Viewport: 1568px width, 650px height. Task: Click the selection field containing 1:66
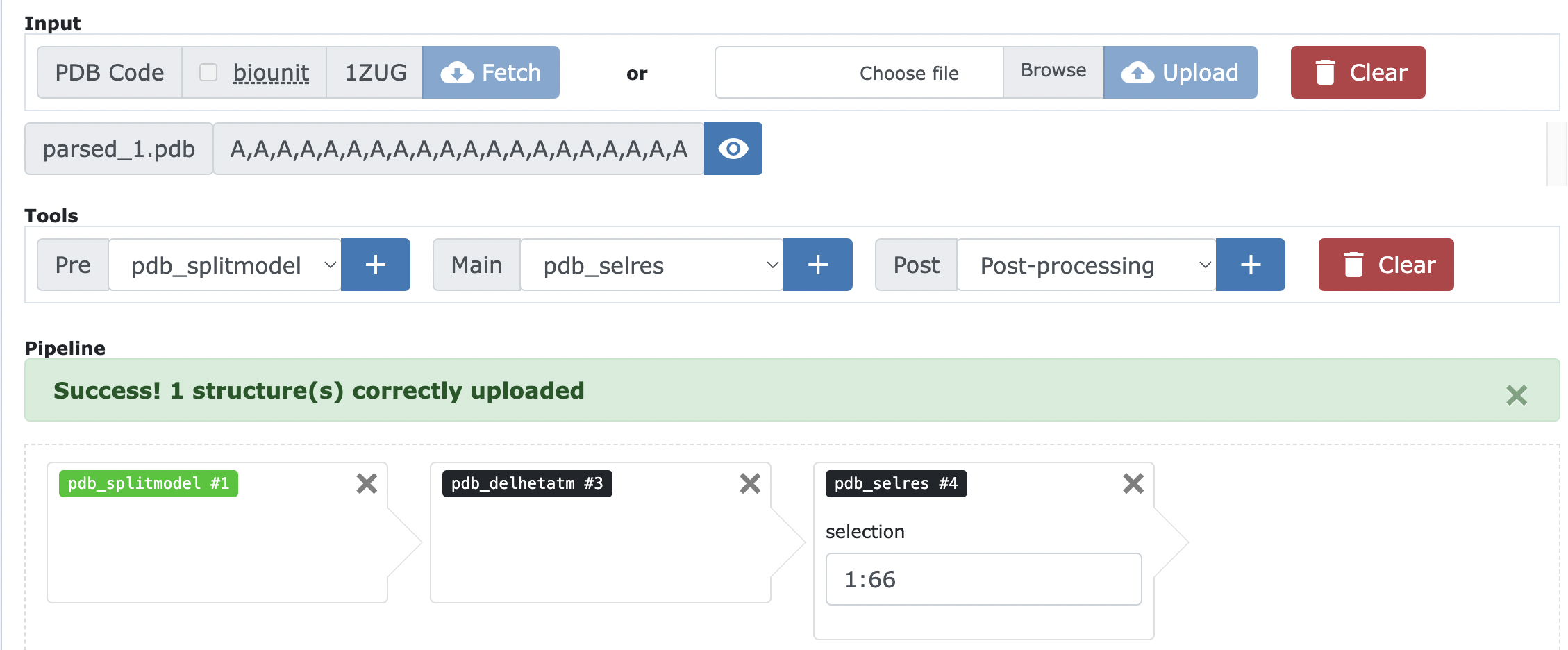point(983,579)
